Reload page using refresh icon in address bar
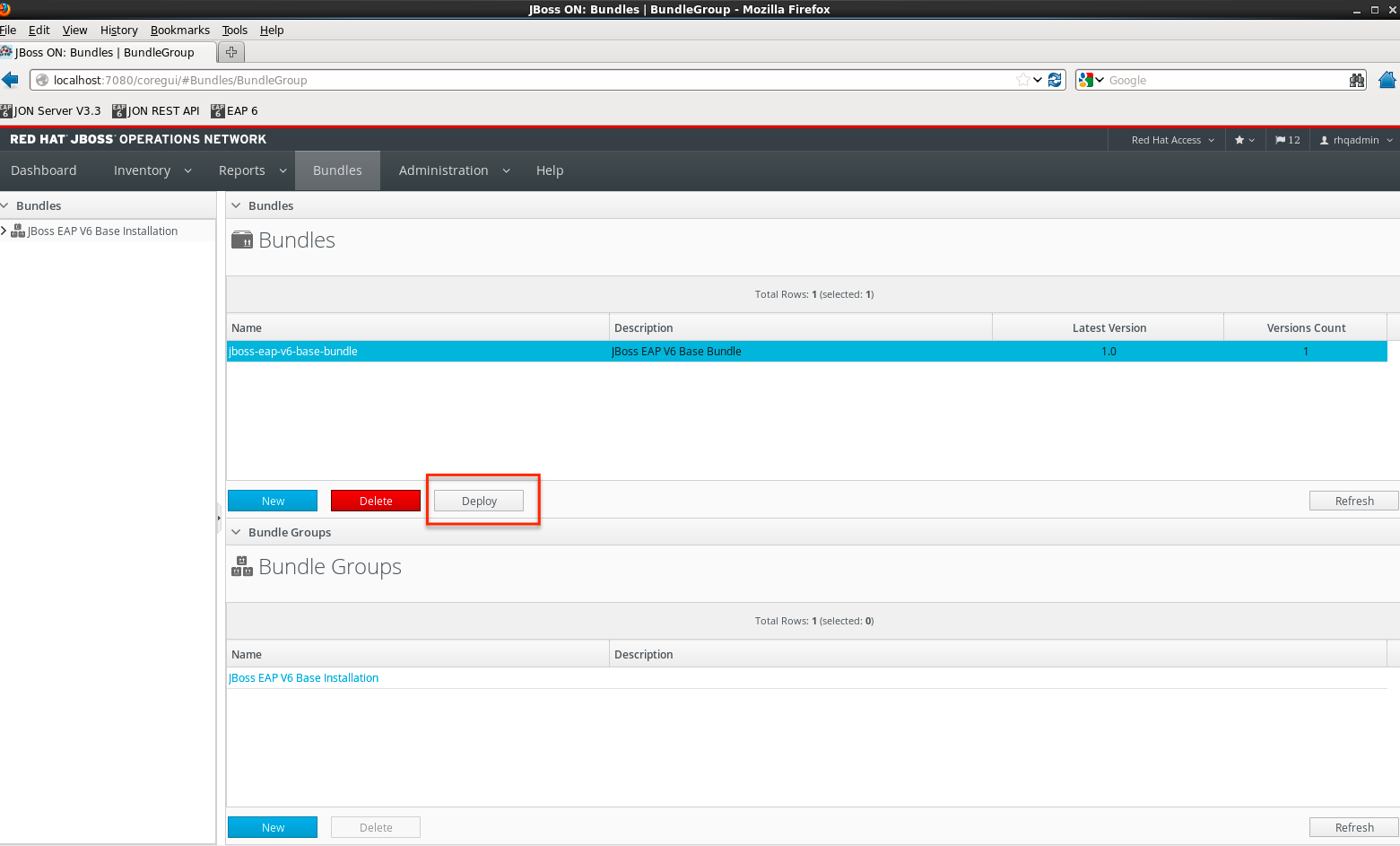 (1055, 80)
